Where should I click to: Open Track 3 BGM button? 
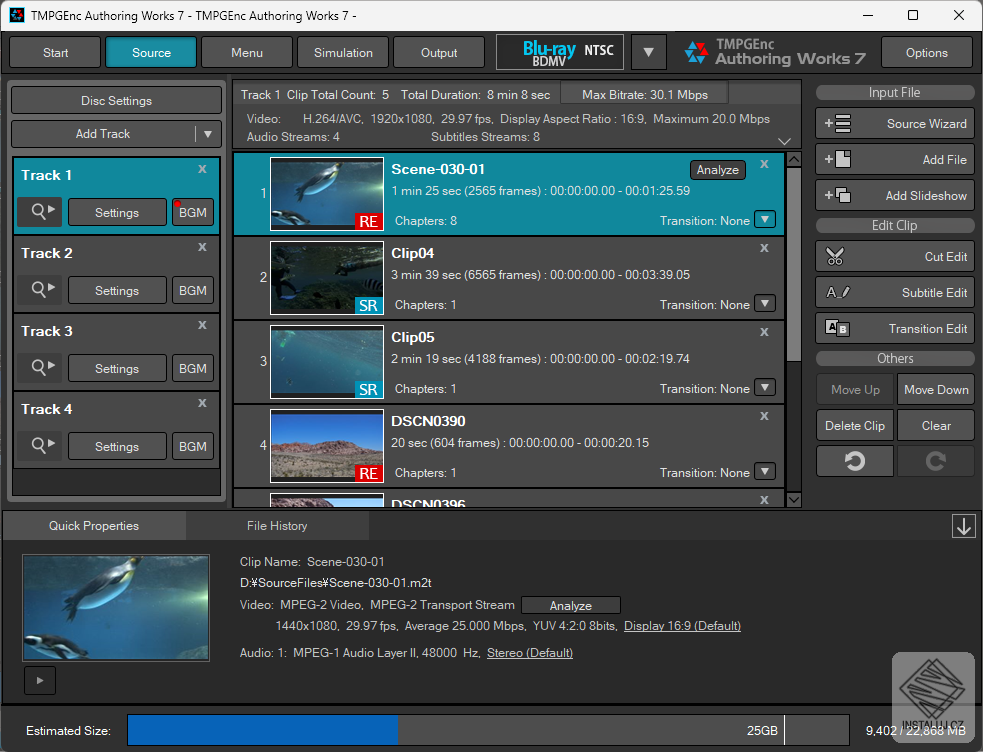tap(193, 368)
